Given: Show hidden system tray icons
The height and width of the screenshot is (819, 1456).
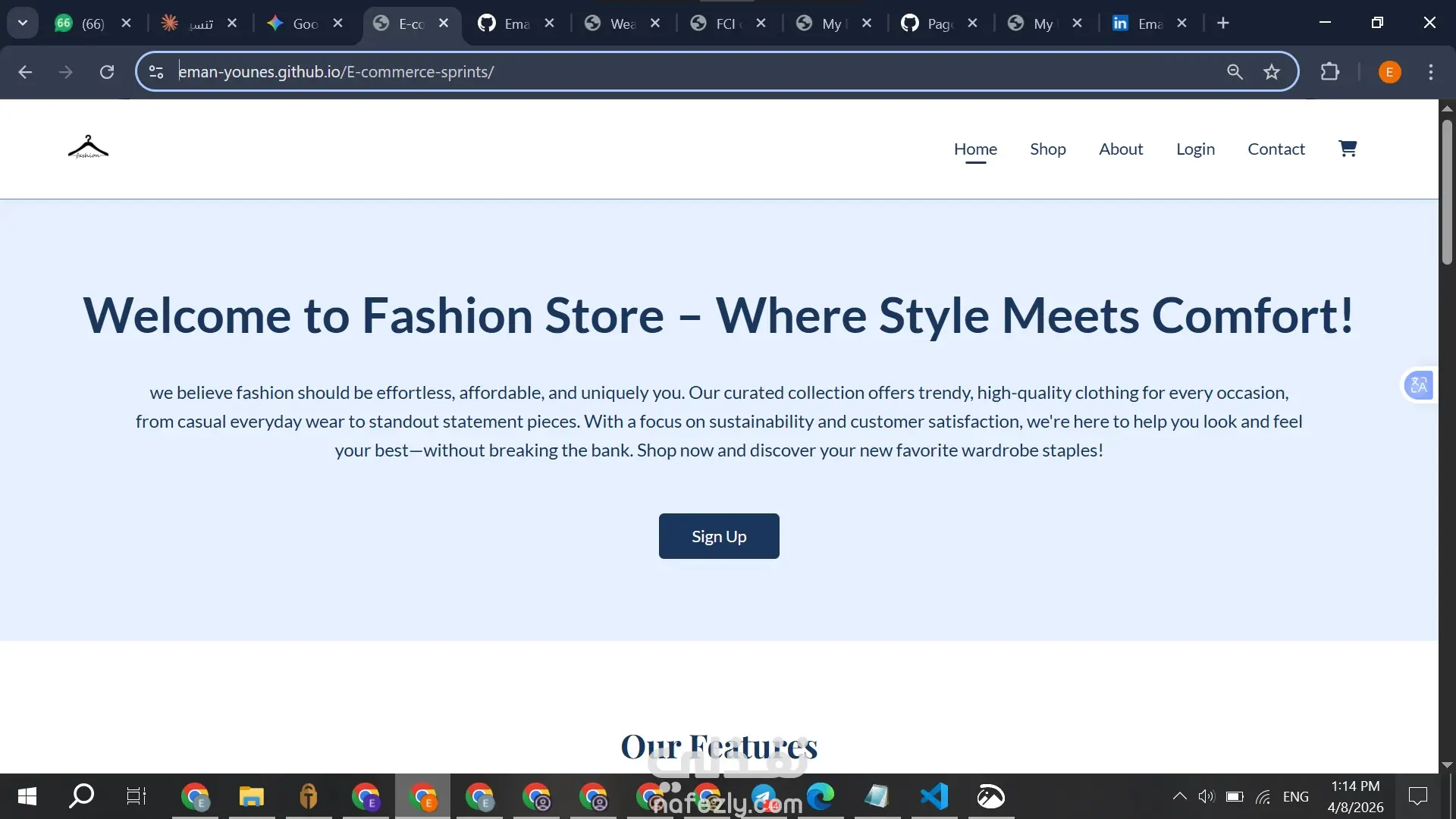Looking at the screenshot, I should click(1179, 796).
